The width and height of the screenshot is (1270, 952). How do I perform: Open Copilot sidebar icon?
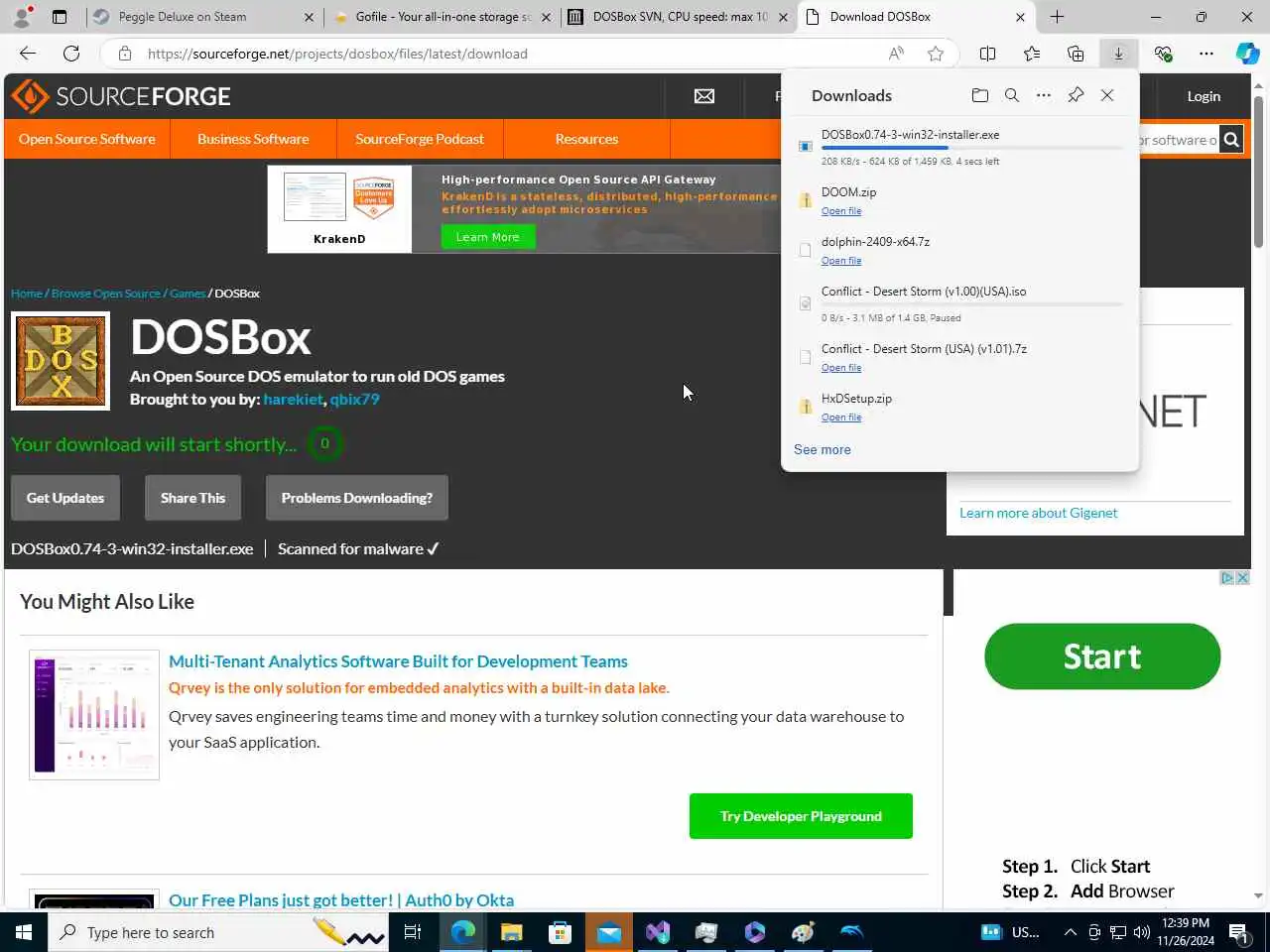coord(1248,54)
